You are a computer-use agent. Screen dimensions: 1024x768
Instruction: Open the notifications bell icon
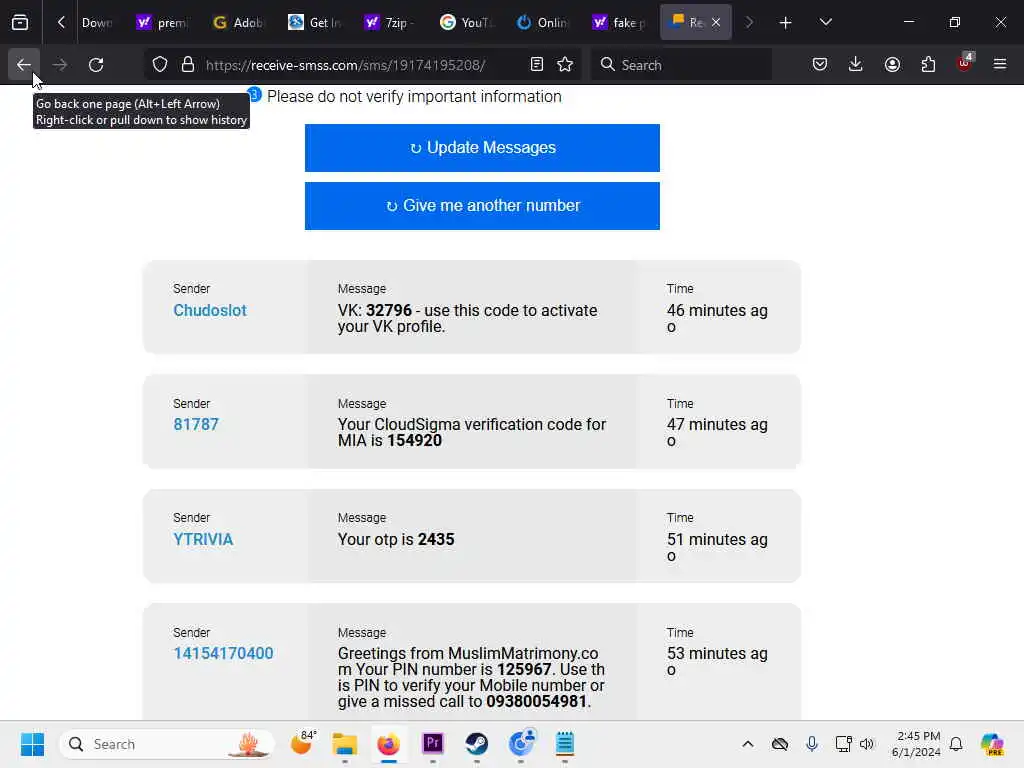(956, 744)
